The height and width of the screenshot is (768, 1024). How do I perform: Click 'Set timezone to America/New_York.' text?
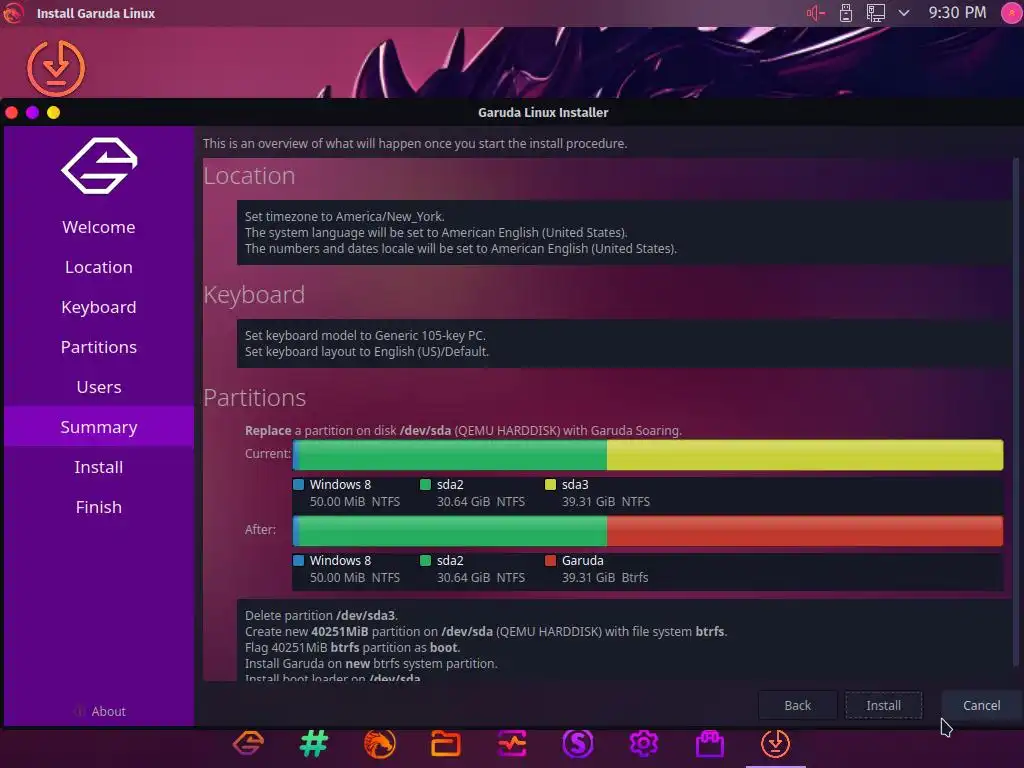(x=345, y=216)
